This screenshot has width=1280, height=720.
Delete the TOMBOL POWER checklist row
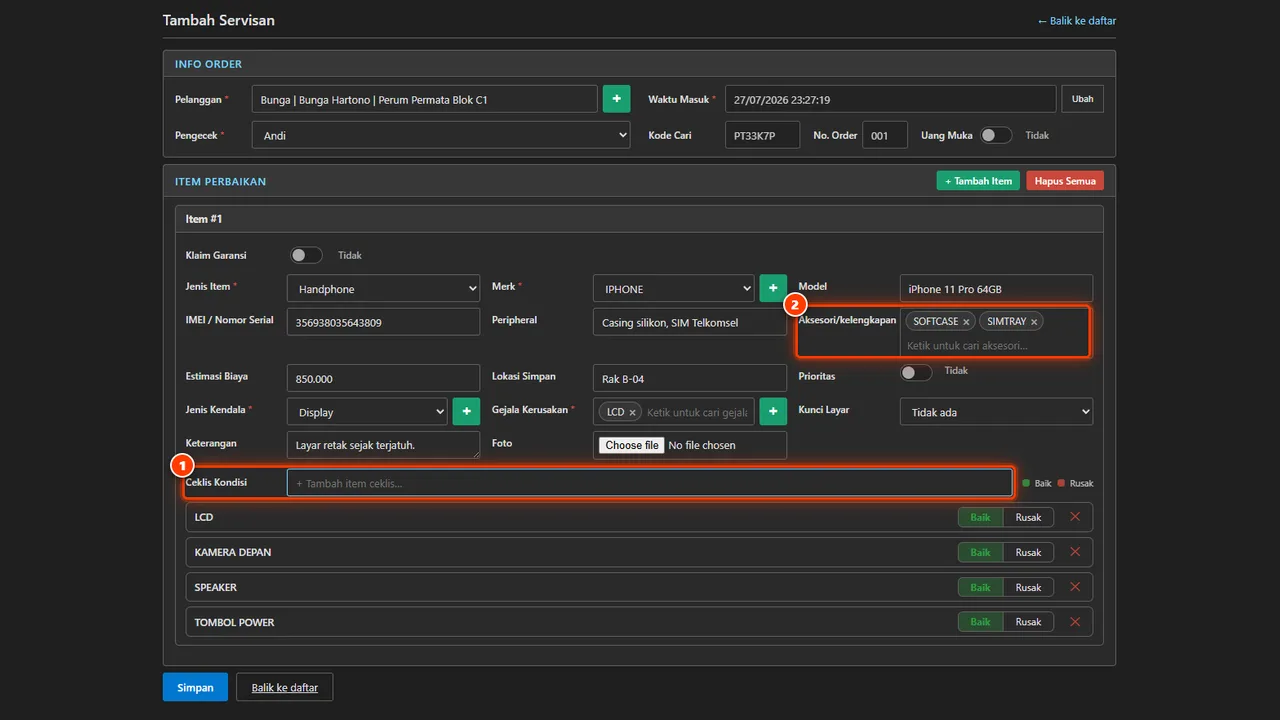(1075, 622)
